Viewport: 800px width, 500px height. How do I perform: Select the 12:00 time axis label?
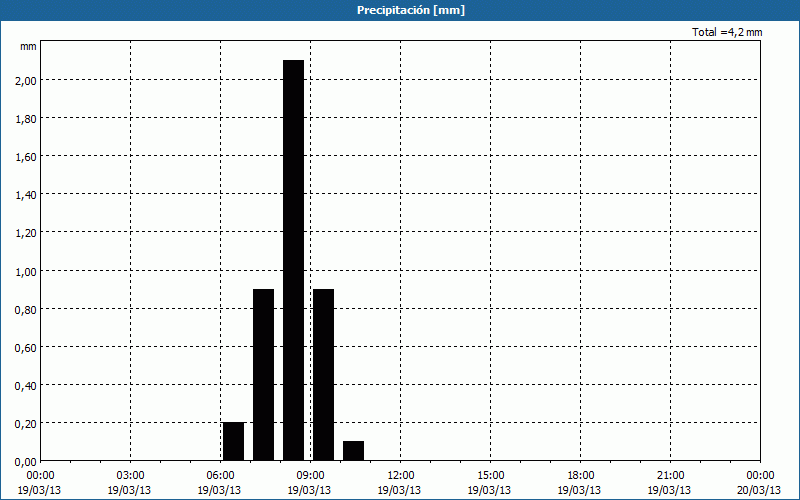coord(401,476)
